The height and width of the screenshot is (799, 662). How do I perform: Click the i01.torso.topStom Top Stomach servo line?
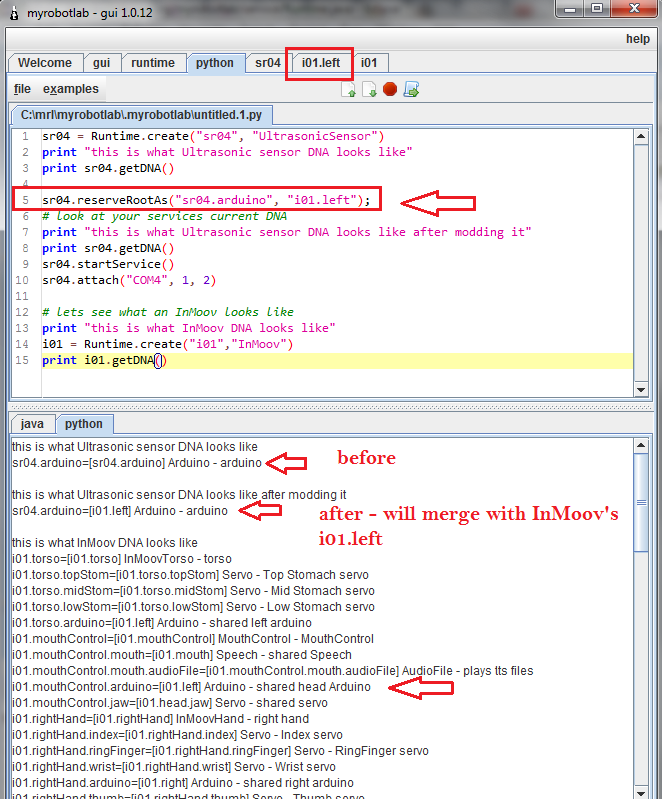pyautogui.click(x=190, y=575)
